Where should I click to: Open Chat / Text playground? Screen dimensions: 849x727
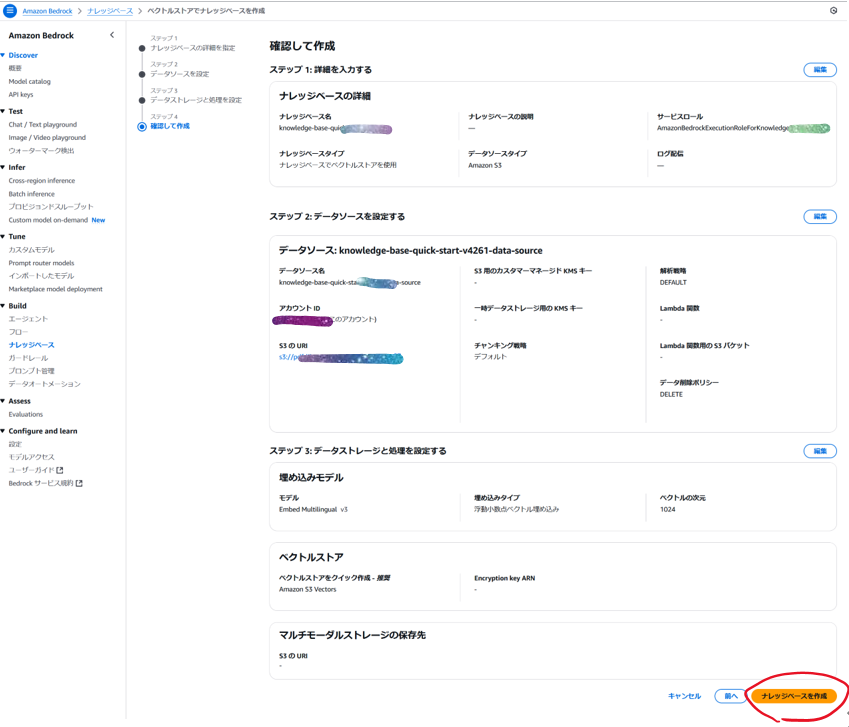click(x=43, y=125)
